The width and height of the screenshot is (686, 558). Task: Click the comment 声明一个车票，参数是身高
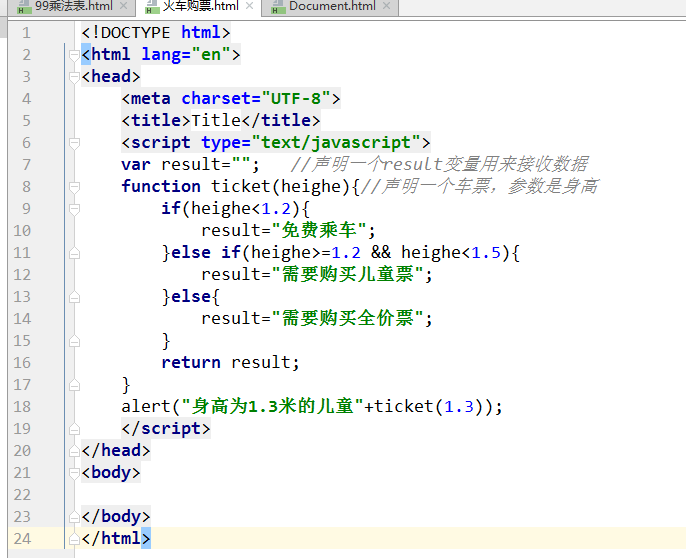[x=480, y=187]
